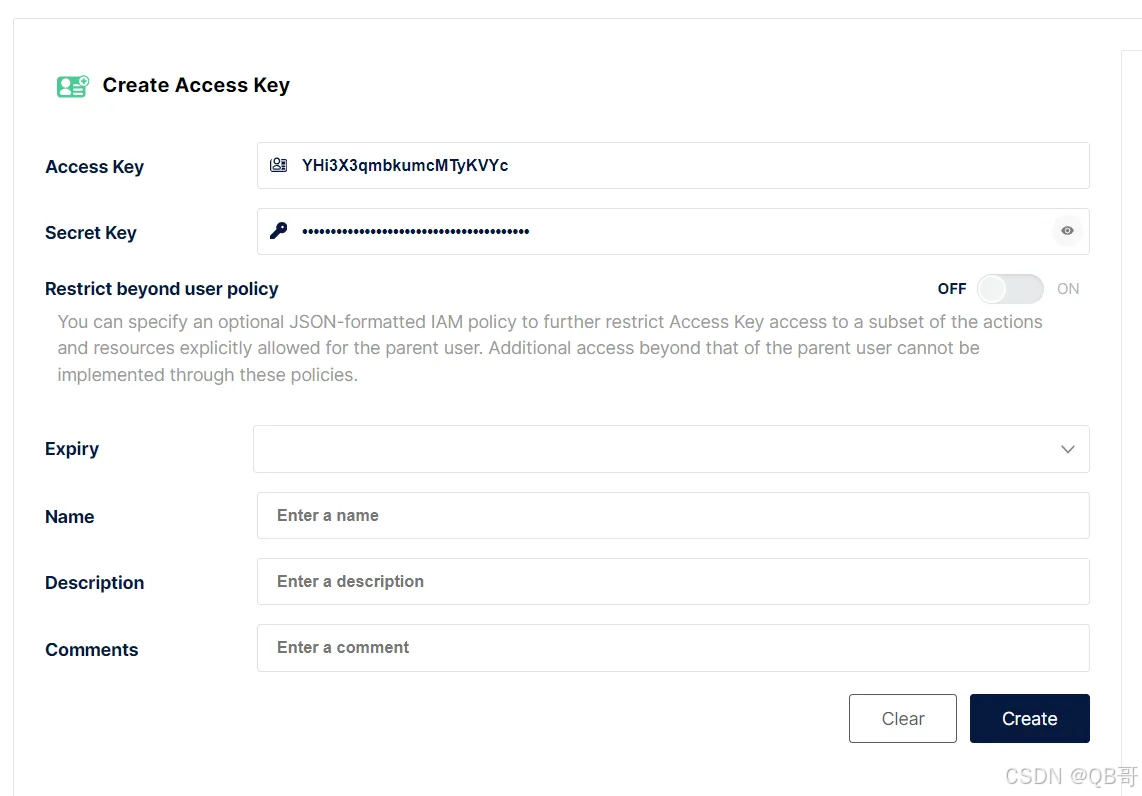
Task: Expand Expiry using the chevron arrow
Action: pyautogui.click(x=1068, y=449)
